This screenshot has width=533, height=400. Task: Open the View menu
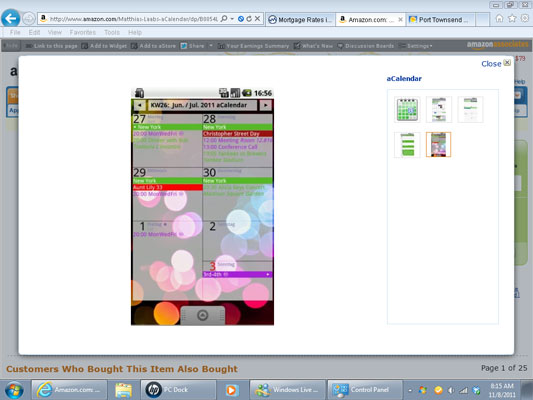(x=55, y=32)
